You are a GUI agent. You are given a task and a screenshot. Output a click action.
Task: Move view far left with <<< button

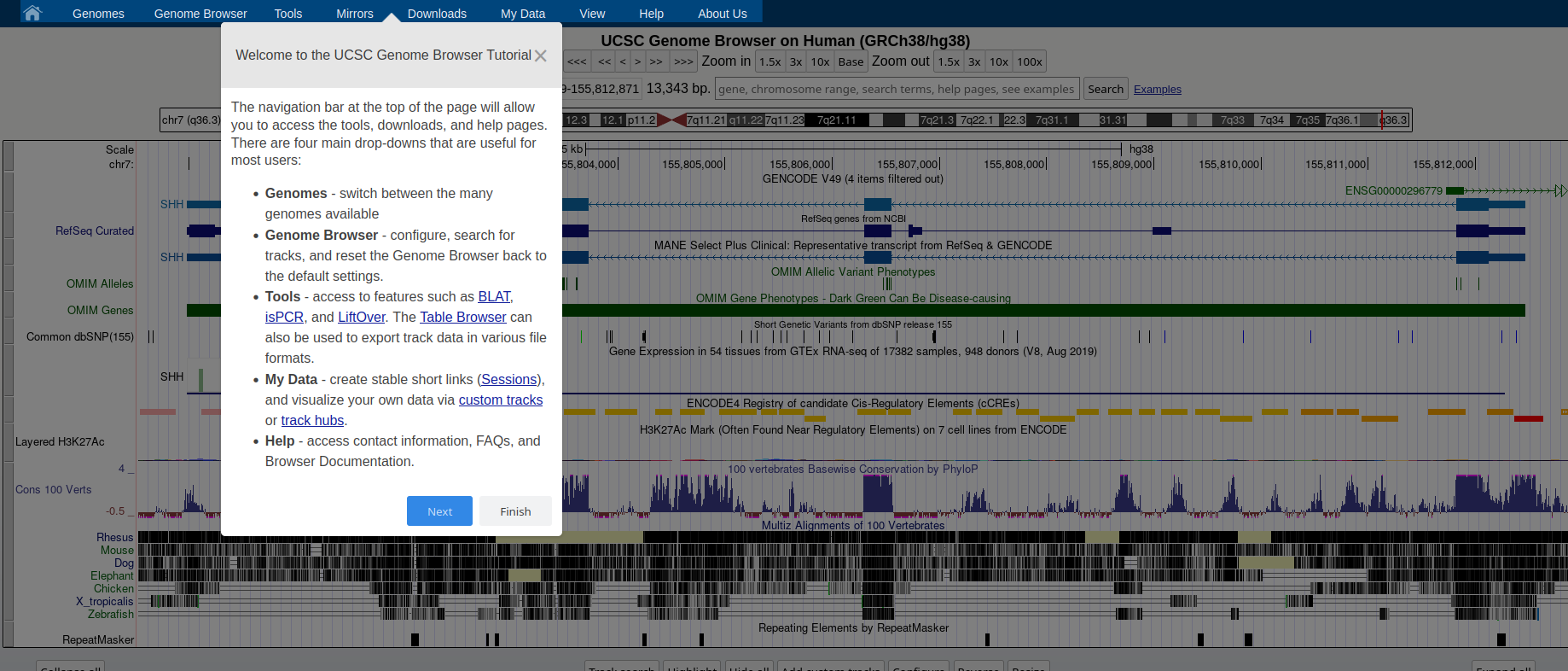click(x=578, y=61)
